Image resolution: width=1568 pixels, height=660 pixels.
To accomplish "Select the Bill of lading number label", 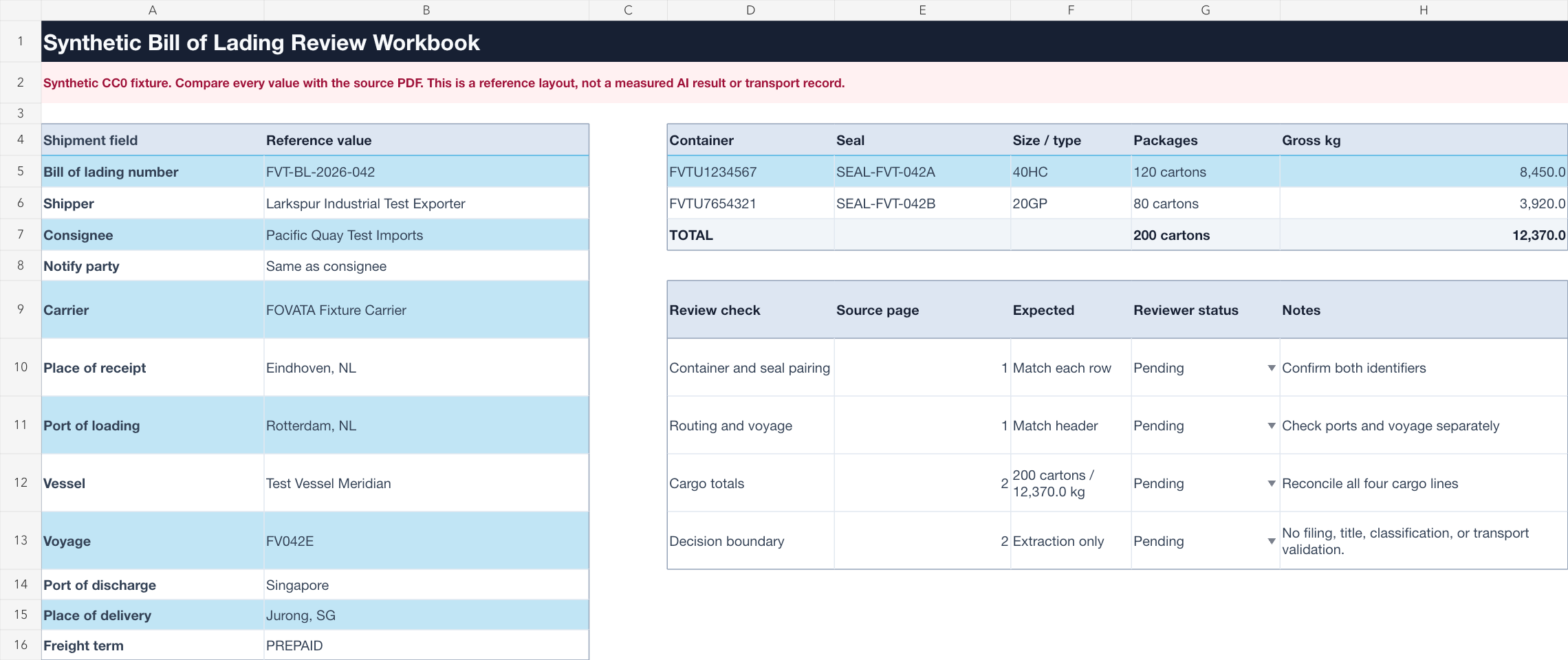I will (153, 171).
